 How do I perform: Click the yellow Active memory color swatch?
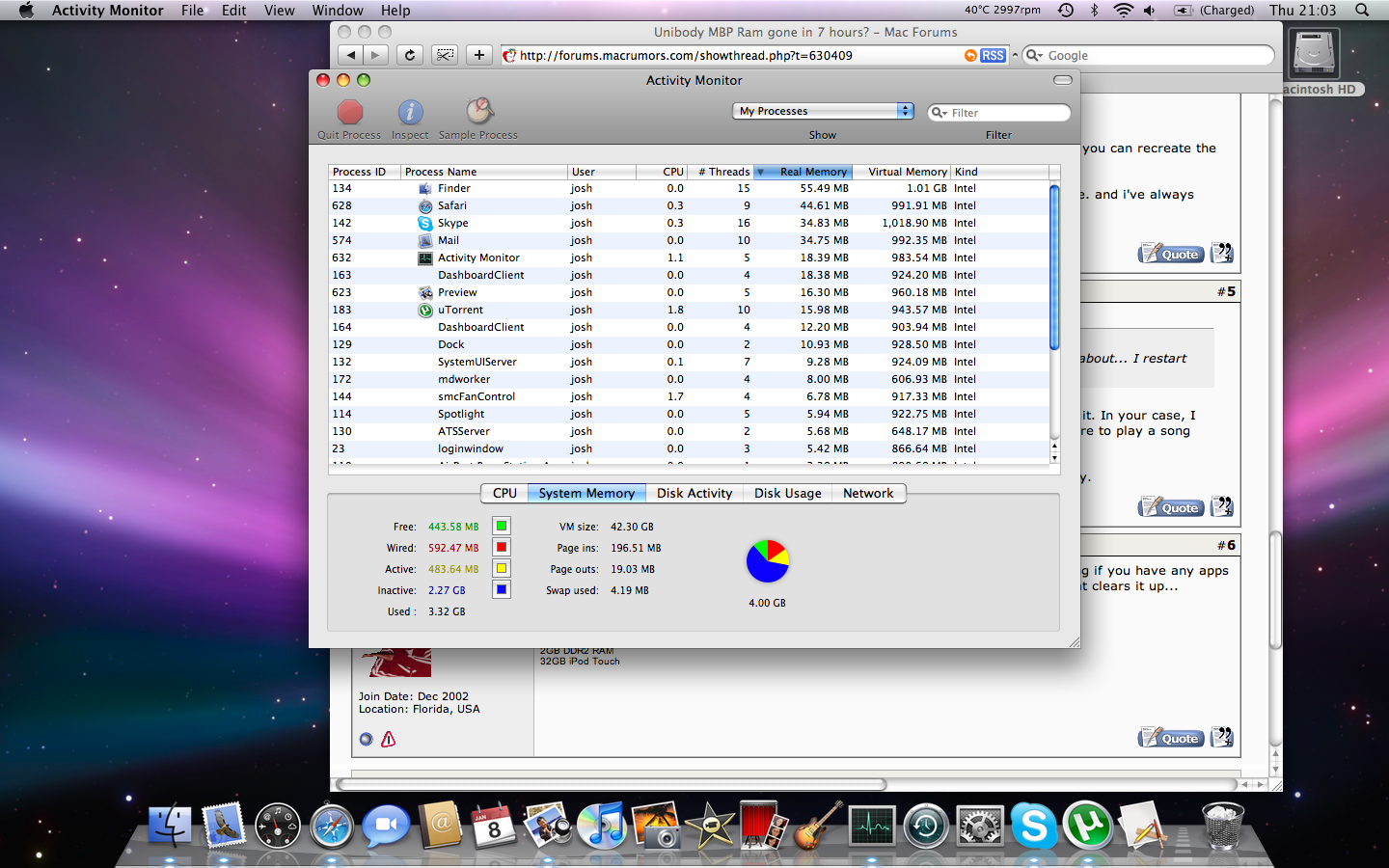[x=502, y=568]
